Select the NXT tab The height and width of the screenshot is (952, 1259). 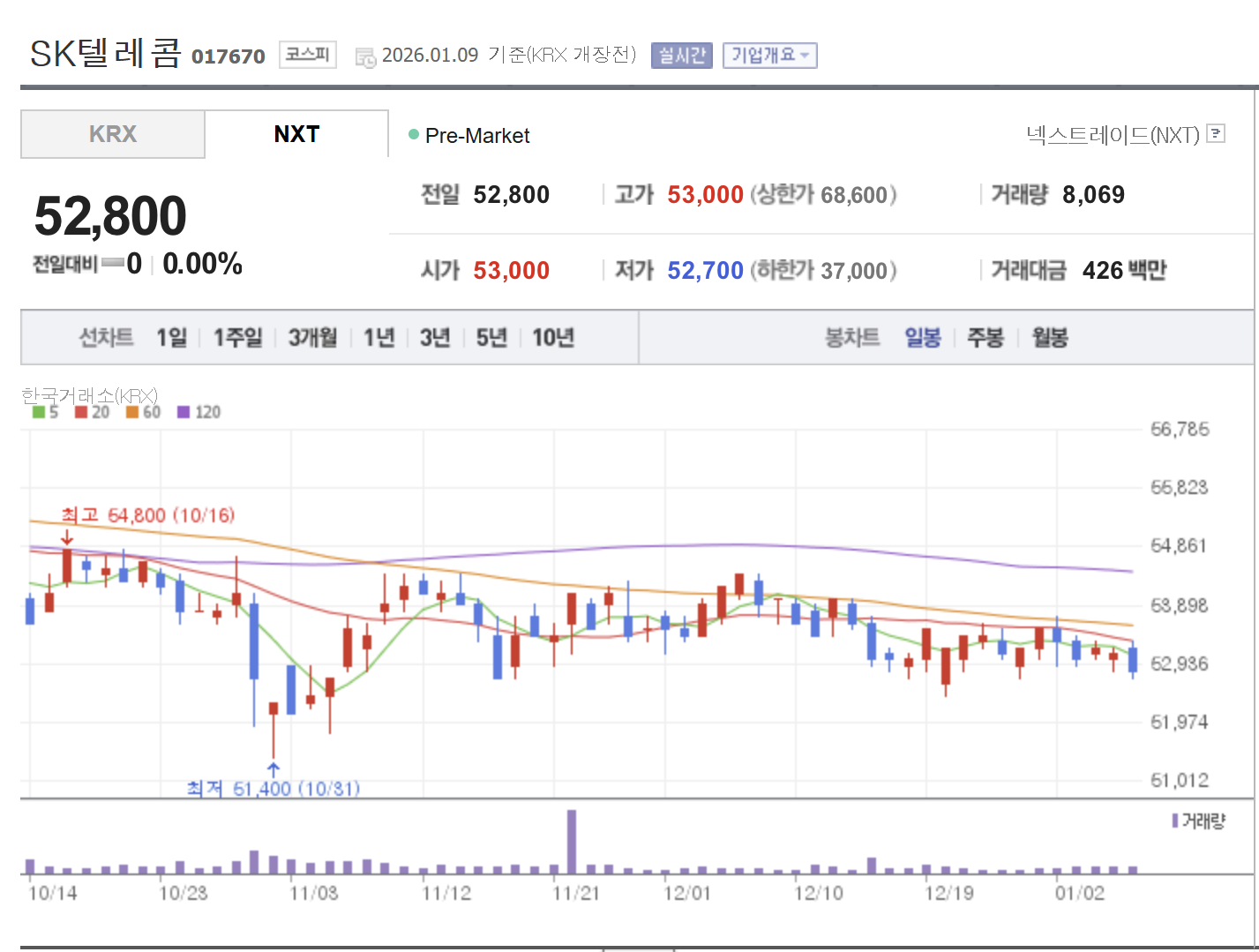(x=296, y=134)
